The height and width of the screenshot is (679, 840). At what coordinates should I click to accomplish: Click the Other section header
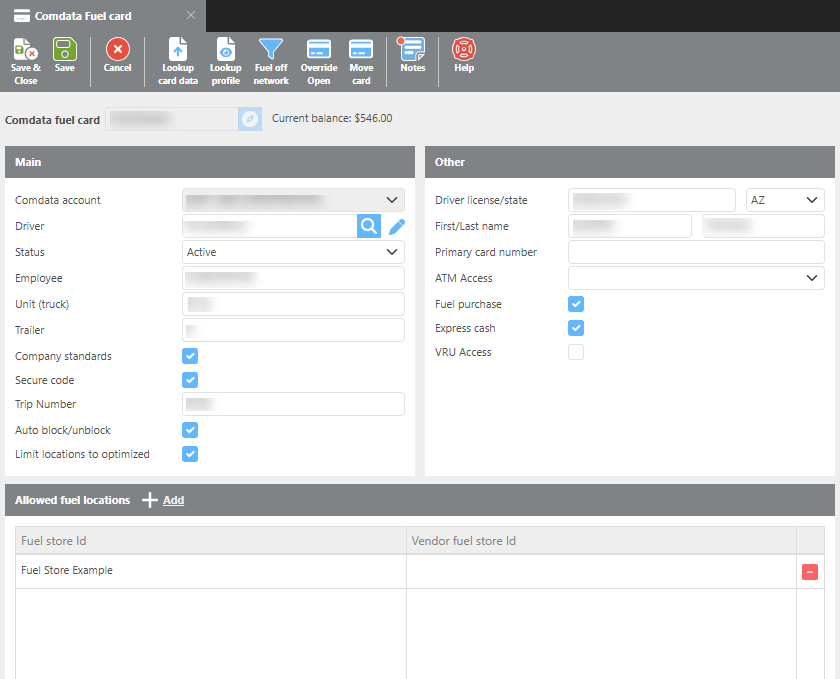point(629,162)
